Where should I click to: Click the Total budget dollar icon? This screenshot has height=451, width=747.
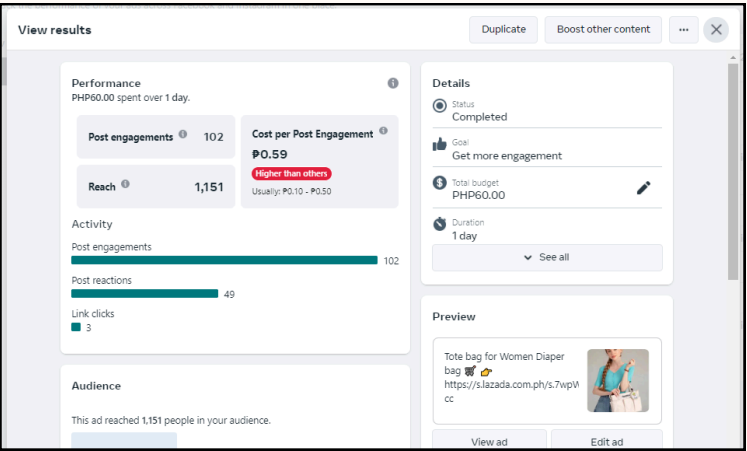pyautogui.click(x=440, y=184)
